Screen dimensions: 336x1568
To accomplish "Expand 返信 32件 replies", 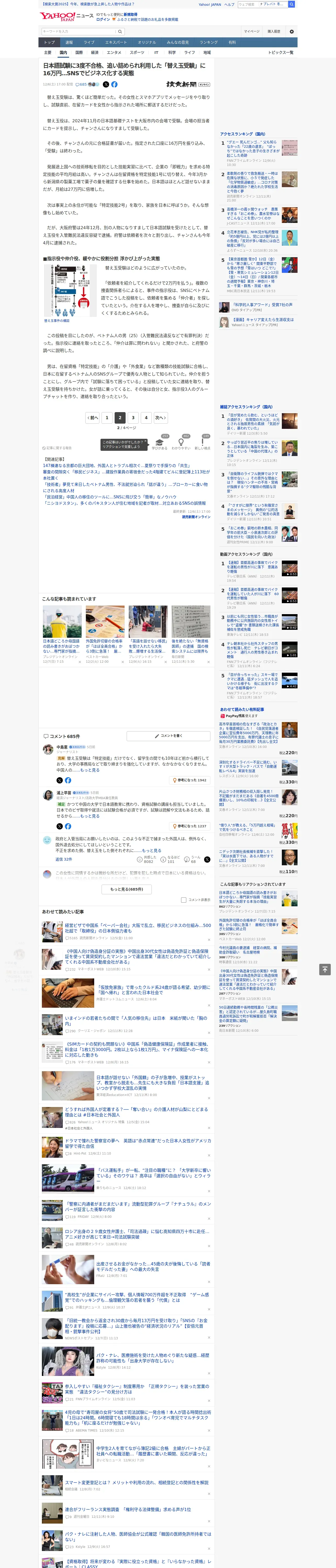I will 63,860.
